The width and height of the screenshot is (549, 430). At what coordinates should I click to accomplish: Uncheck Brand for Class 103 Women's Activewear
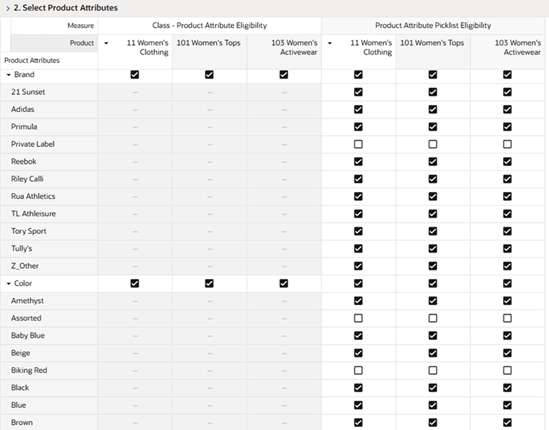point(284,75)
